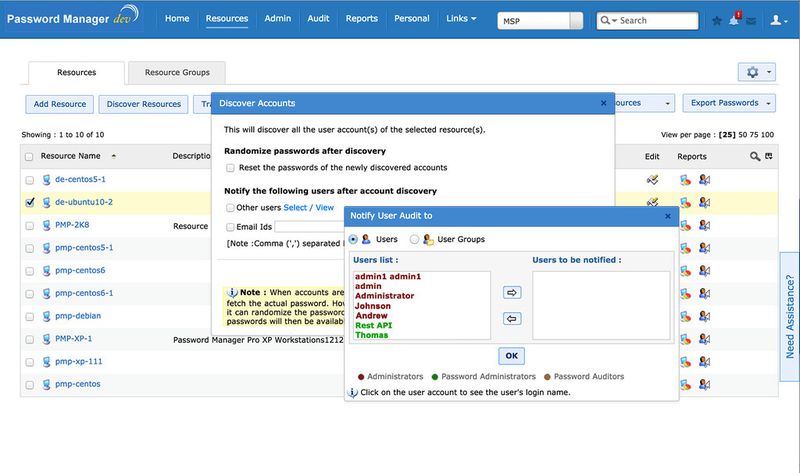Open user access report for de-centos5-1
800x473 pixels.
pyautogui.click(x=704, y=180)
